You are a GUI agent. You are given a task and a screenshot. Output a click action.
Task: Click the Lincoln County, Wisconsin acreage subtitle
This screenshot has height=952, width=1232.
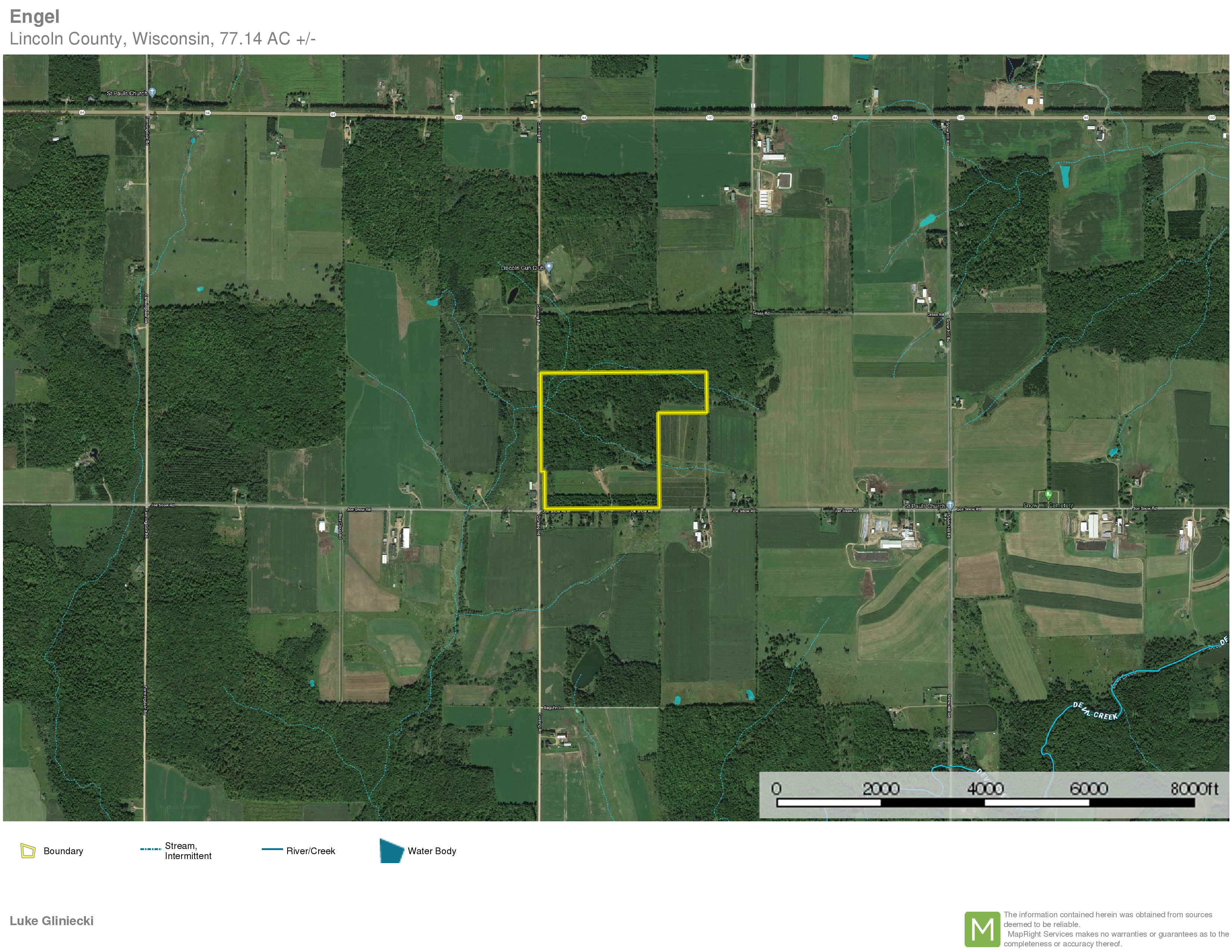tap(162, 39)
